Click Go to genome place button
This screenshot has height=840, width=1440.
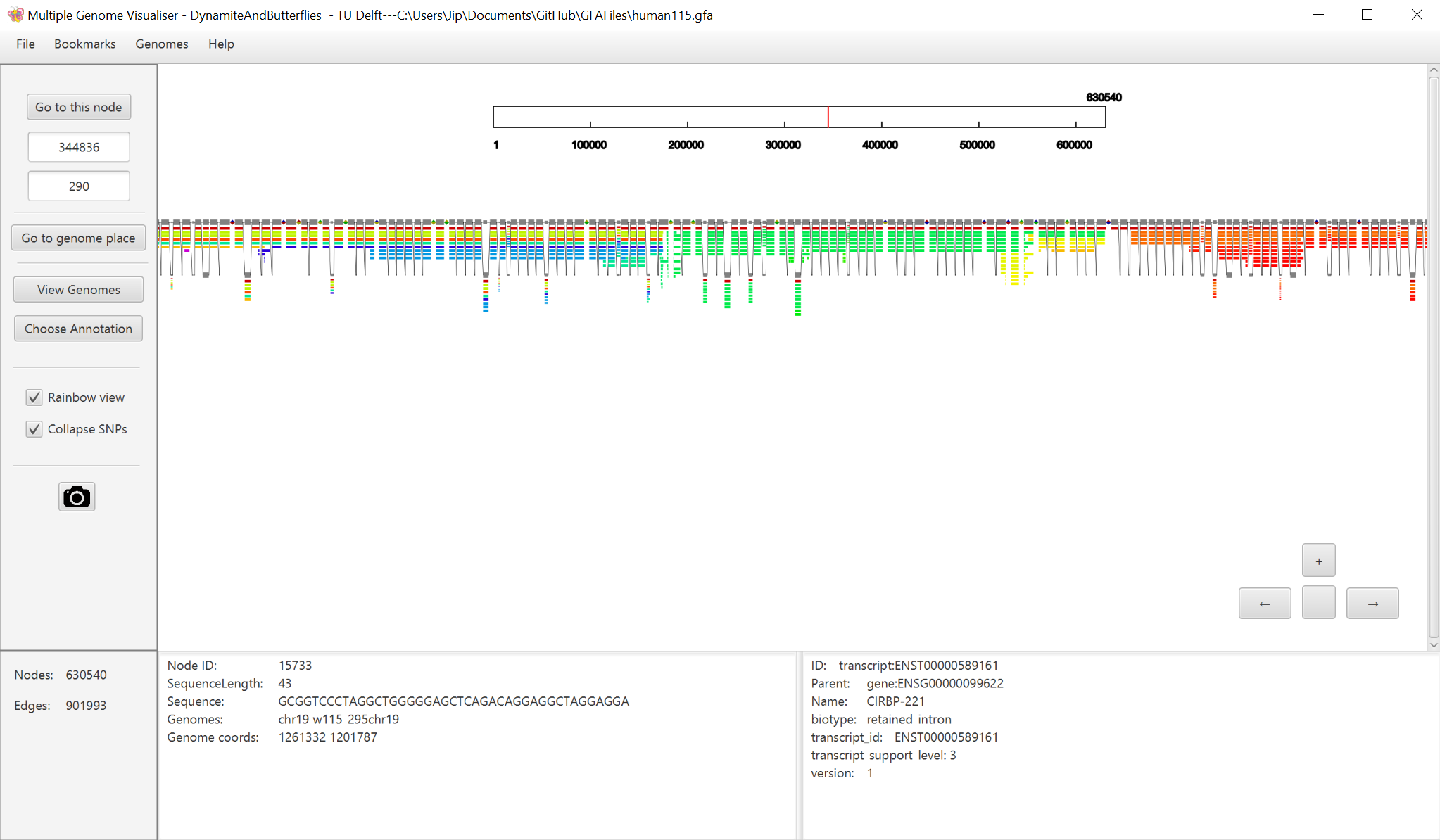78,237
